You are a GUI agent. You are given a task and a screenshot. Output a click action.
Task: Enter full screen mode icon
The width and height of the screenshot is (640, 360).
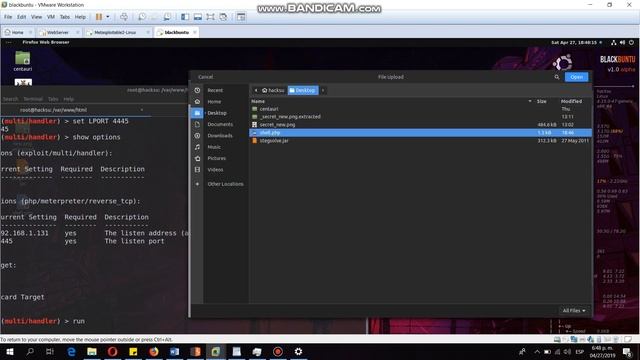tap(210, 17)
